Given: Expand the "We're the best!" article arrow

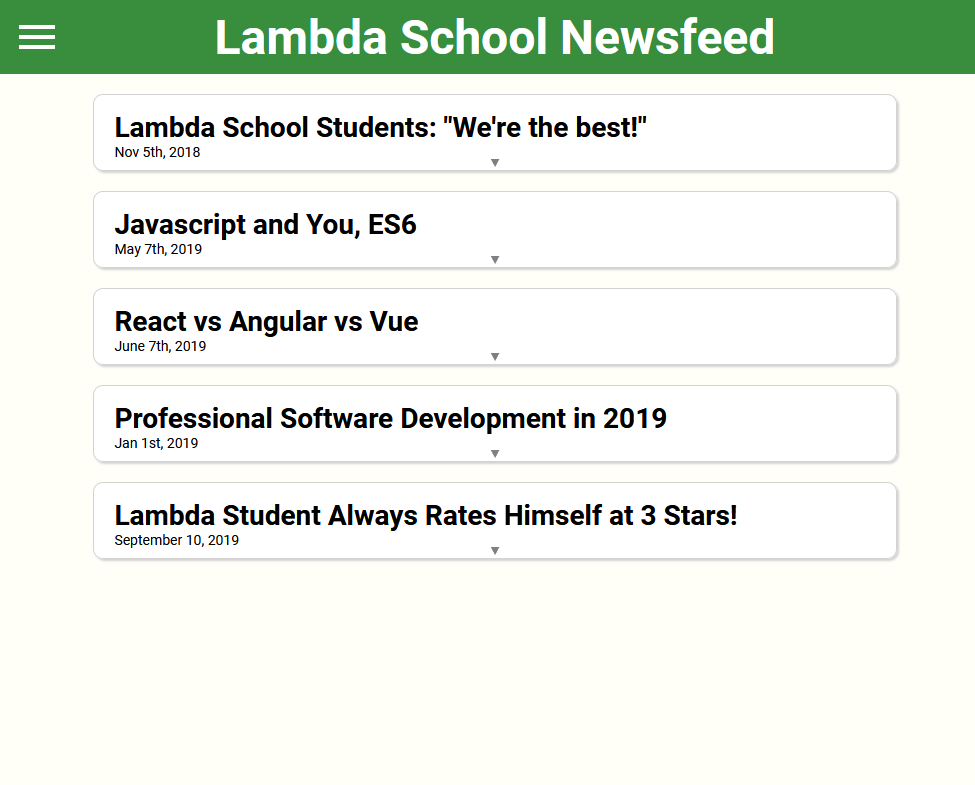Looking at the screenshot, I should tap(495, 162).
